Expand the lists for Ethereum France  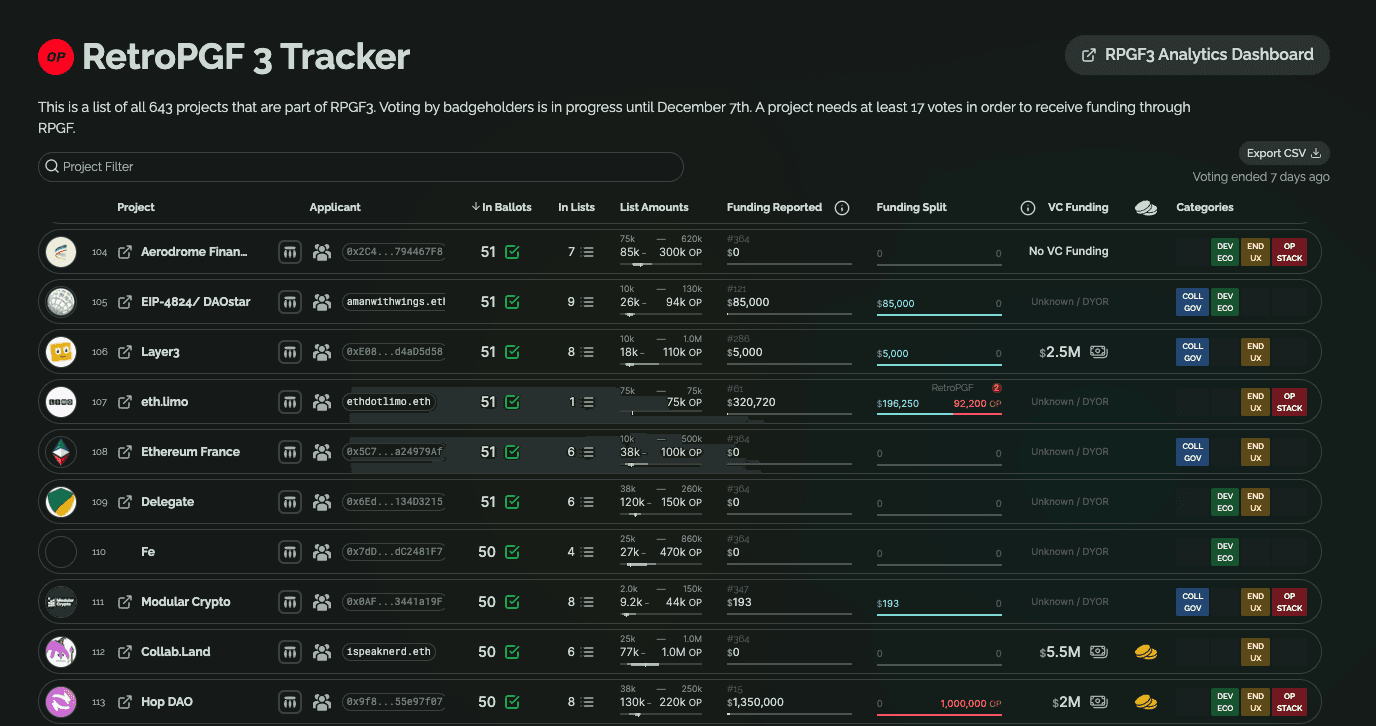(588, 452)
